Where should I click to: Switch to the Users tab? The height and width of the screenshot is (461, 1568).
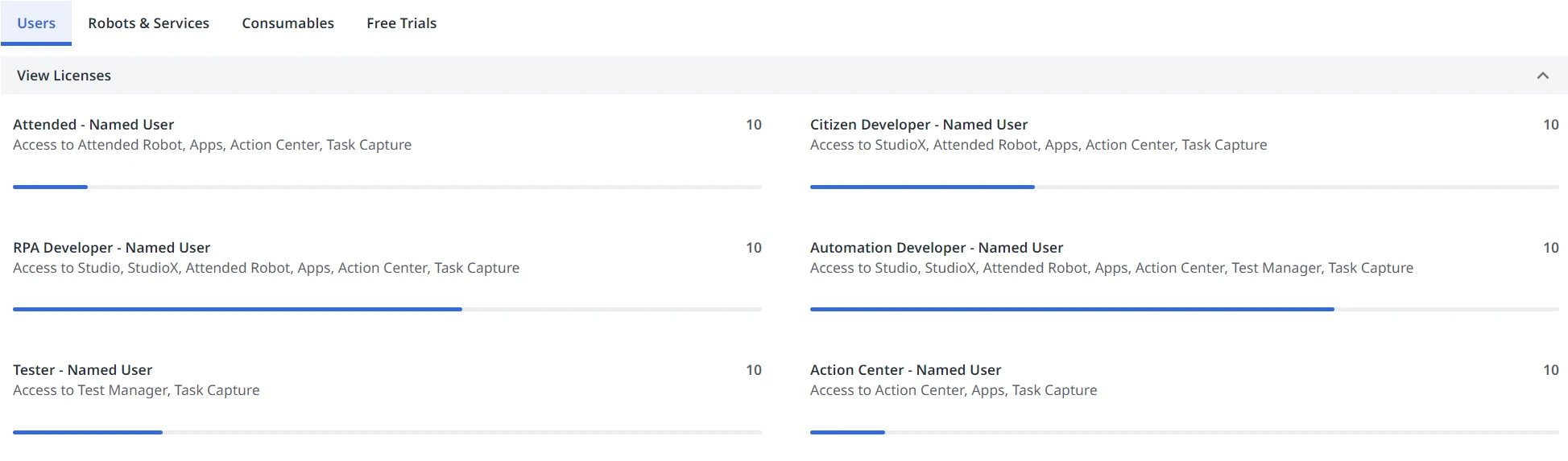pos(36,23)
